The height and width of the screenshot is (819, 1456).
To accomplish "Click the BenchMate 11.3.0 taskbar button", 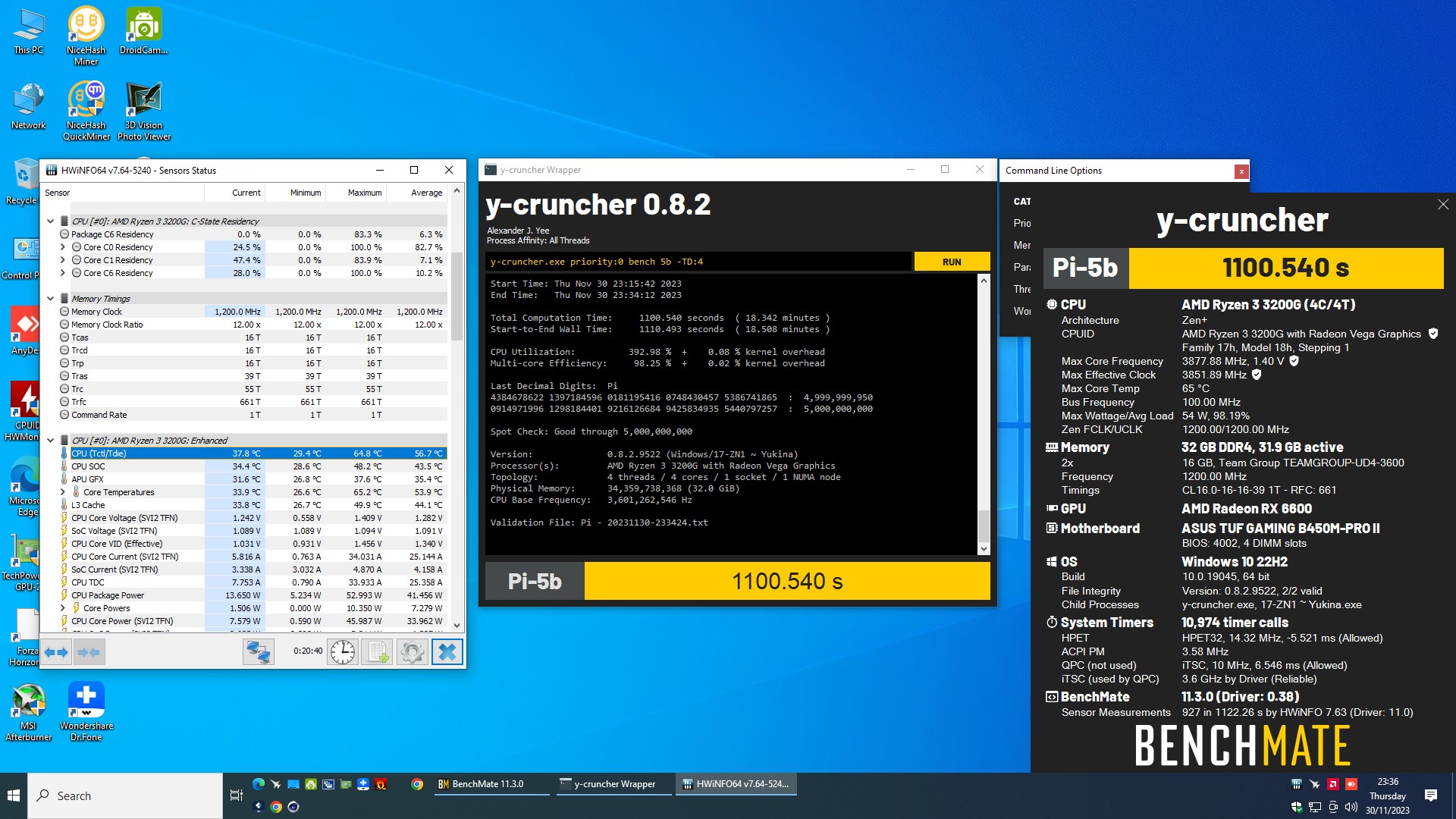I will 491,784.
